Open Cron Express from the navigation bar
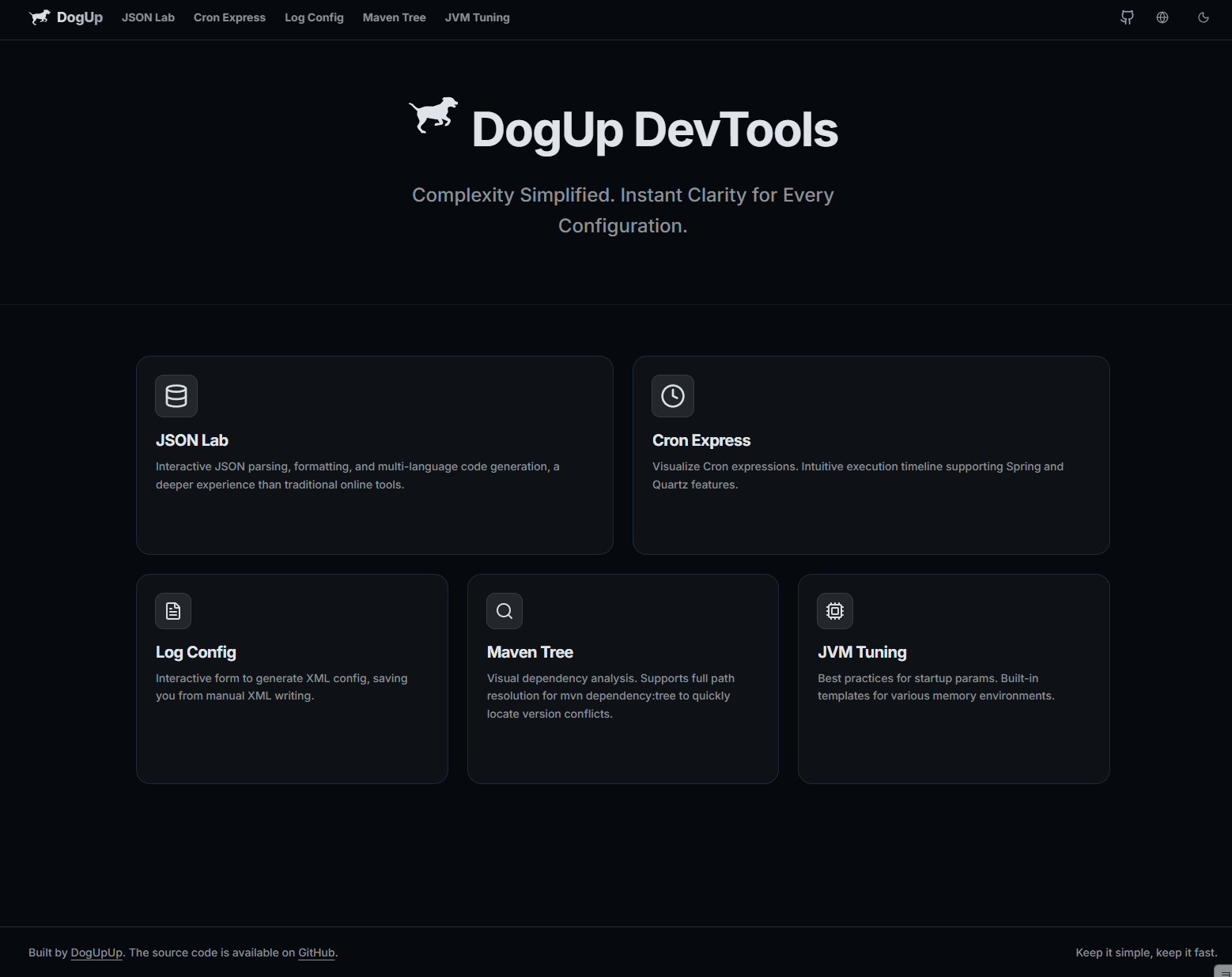Viewport: 1232px width, 977px height. click(229, 17)
